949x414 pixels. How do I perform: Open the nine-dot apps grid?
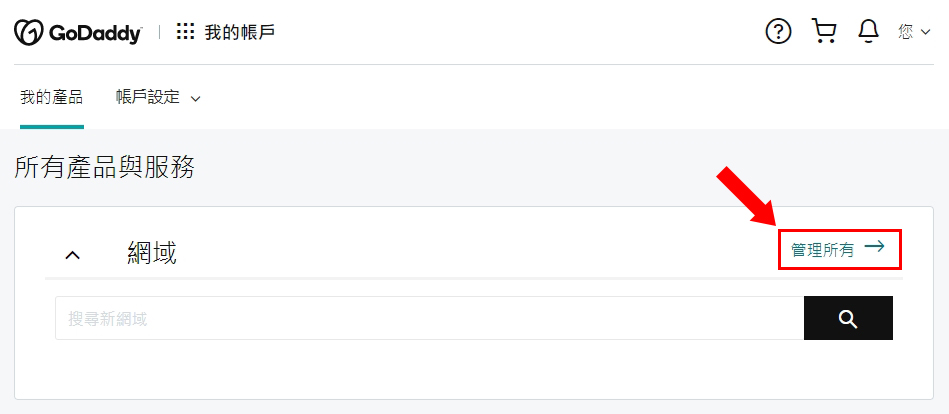pyautogui.click(x=185, y=31)
